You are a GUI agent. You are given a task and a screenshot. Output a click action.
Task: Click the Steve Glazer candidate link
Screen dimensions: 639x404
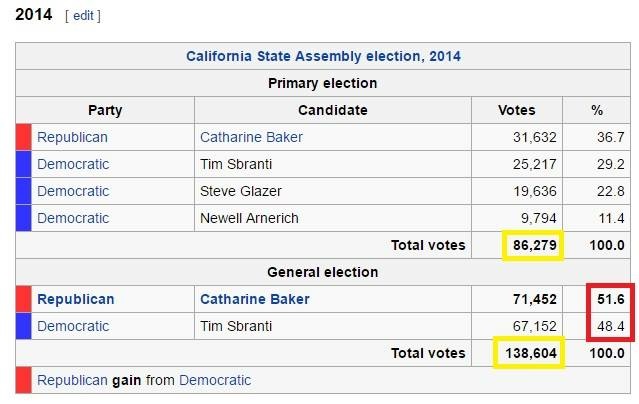pyautogui.click(x=239, y=191)
